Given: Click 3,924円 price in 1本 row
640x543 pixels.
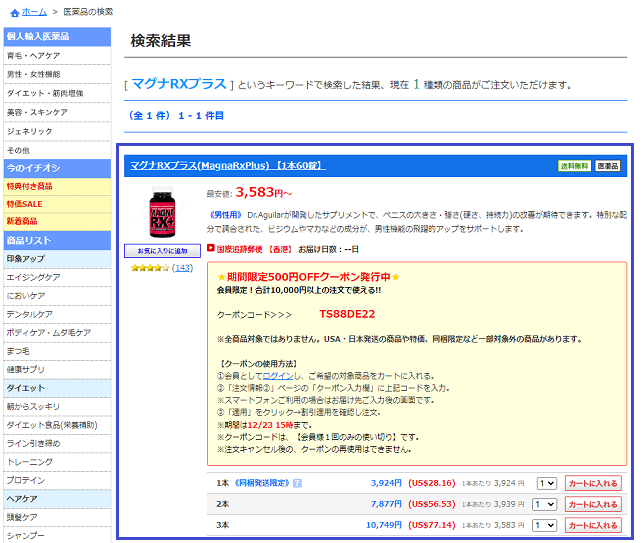Looking at the screenshot, I should 386,483.
